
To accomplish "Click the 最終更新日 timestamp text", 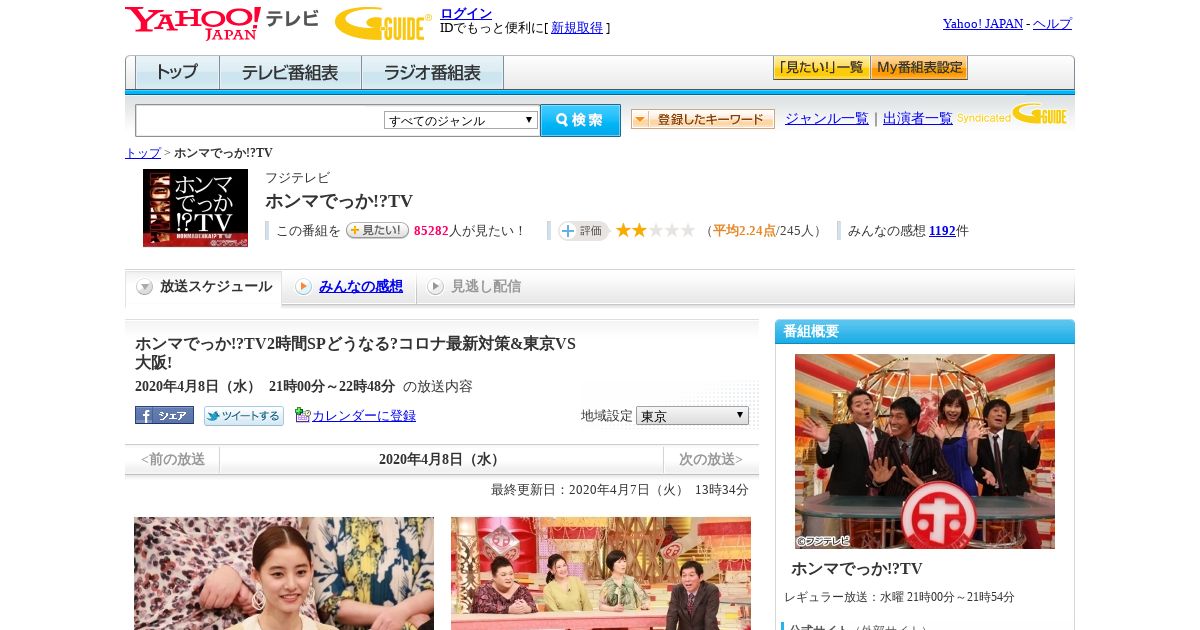I will tap(620, 490).
